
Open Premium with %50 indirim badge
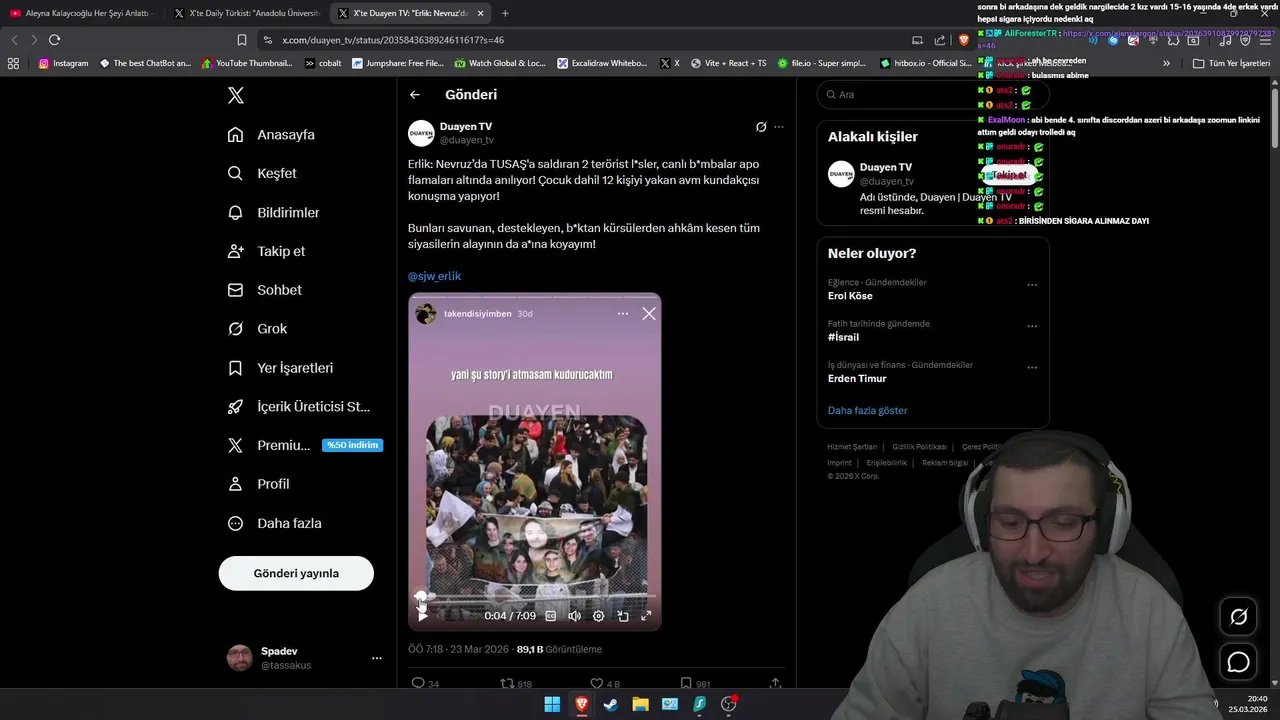304,446
